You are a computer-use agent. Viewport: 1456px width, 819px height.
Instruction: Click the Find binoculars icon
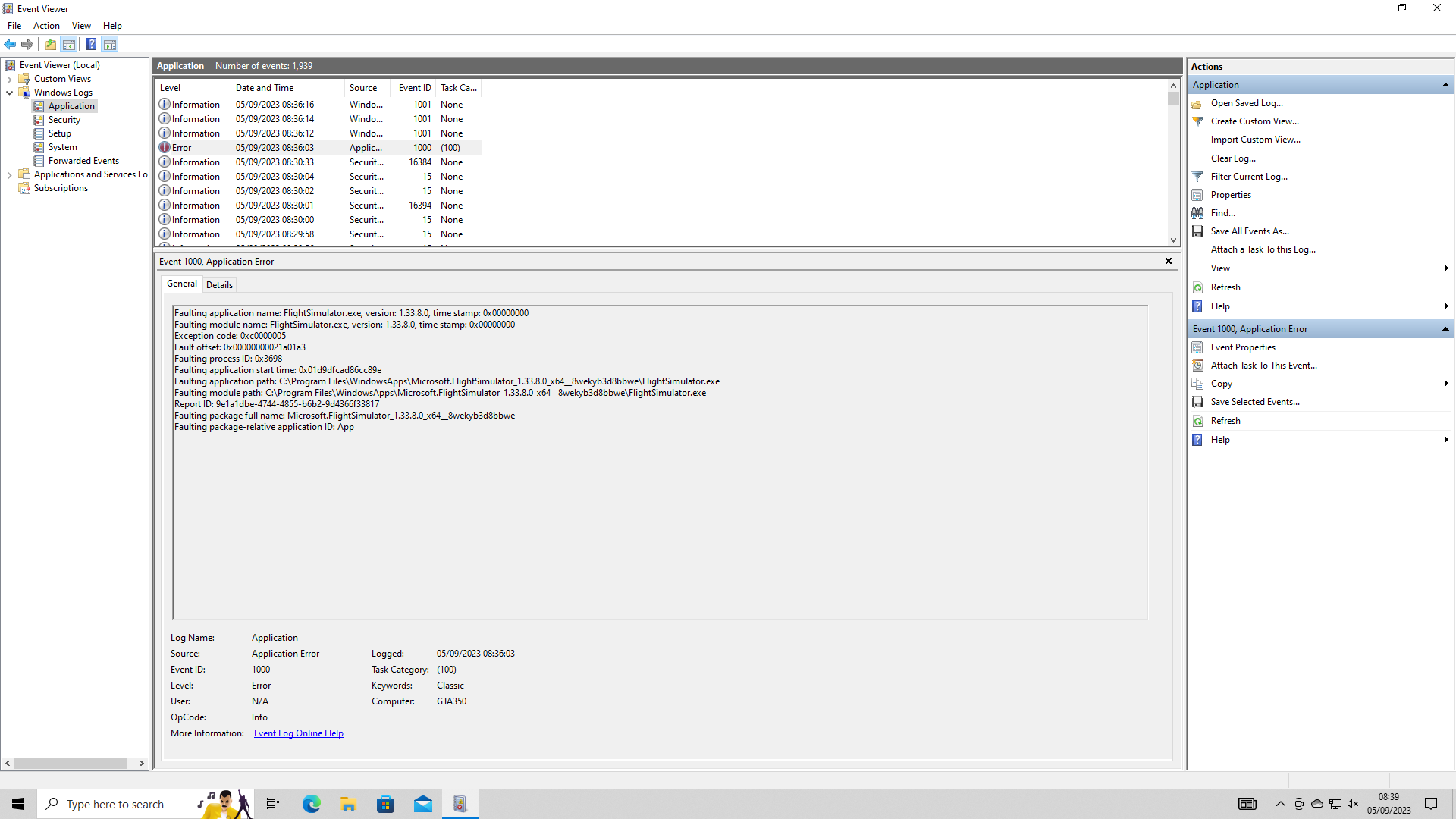pyautogui.click(x=1197, y=213)
